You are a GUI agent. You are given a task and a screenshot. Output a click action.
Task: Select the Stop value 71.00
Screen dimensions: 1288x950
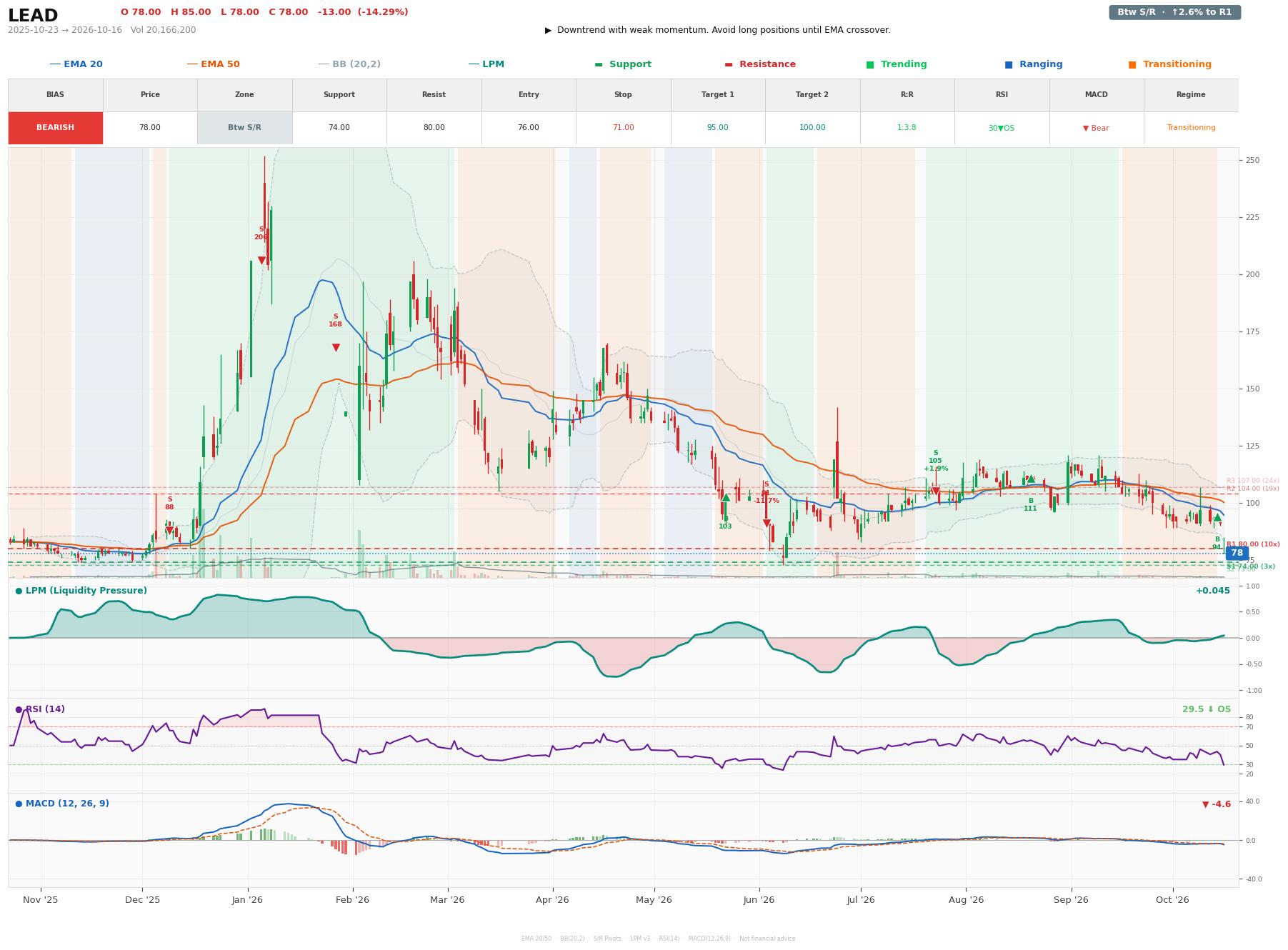(x=623, y=128)
